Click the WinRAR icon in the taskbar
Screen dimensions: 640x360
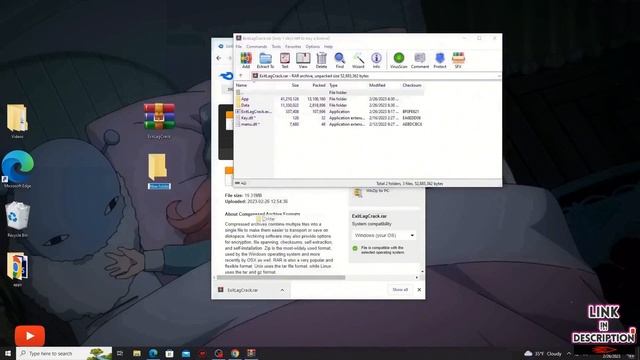251,353
